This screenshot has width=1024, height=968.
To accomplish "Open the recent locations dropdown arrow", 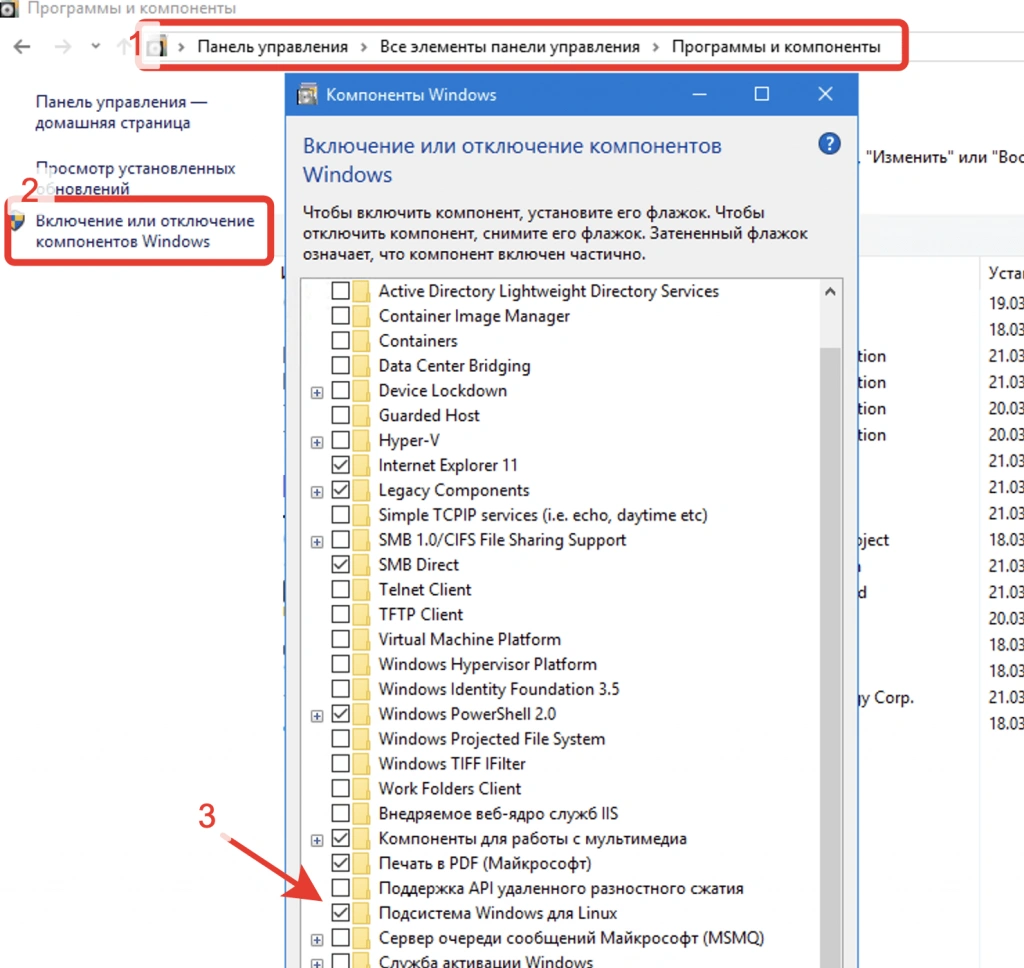I will [96, 46].
